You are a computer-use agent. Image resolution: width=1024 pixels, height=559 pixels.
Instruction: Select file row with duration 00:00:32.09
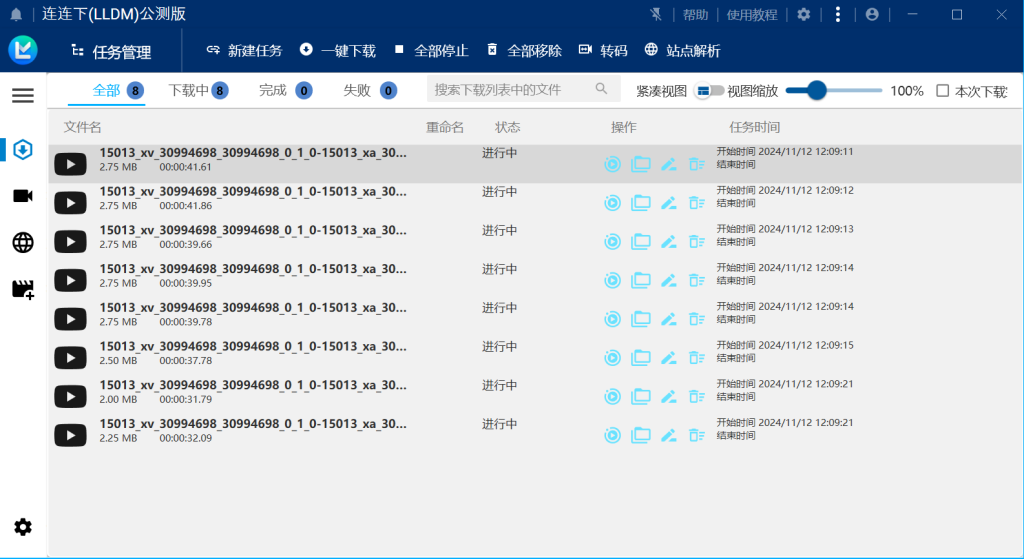pos(535,435)
